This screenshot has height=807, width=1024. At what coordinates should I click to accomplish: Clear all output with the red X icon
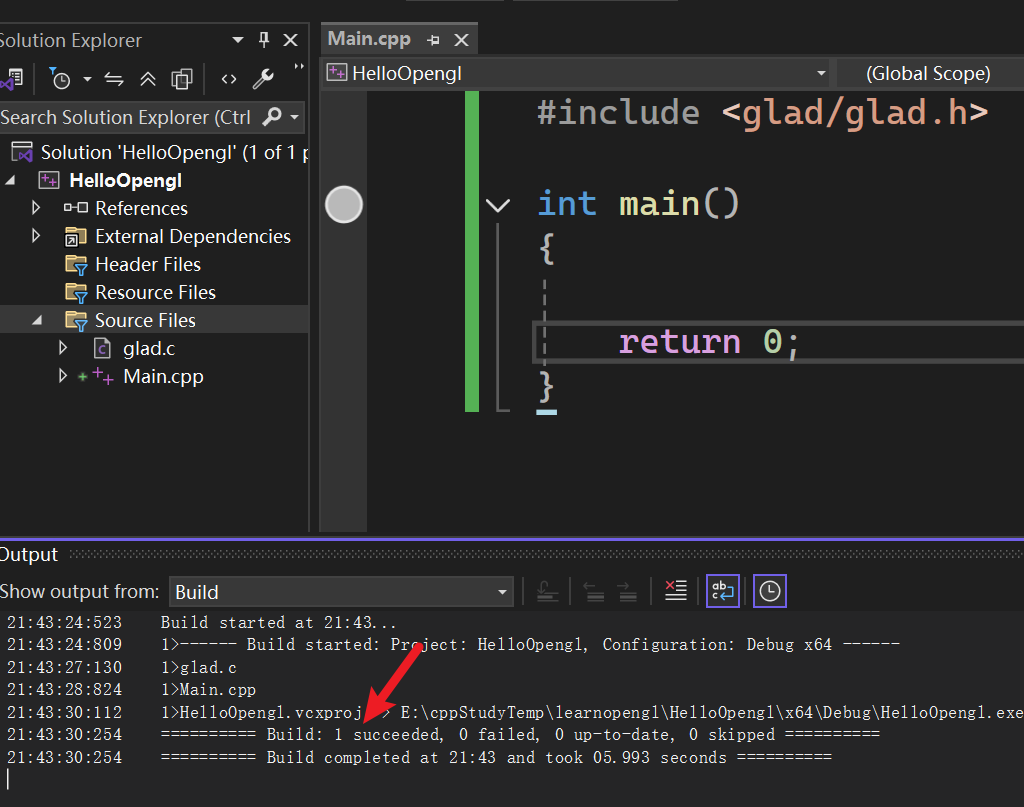point(676,591)
